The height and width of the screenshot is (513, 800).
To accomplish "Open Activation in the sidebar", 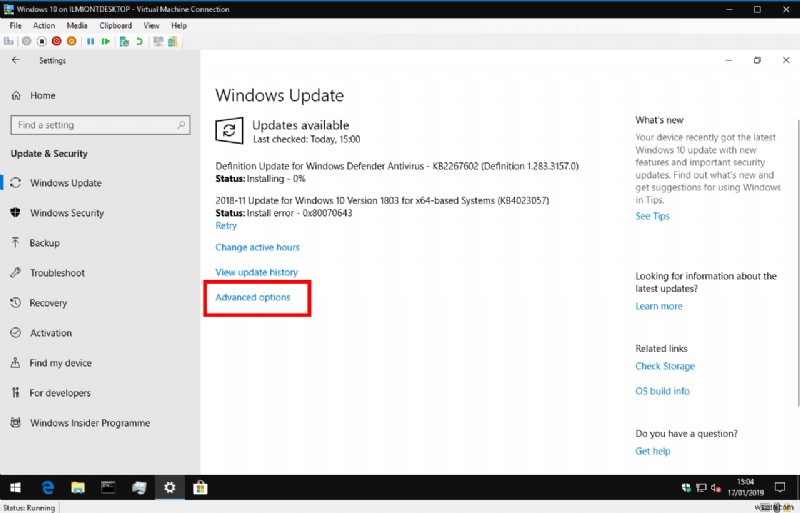I will (51, 333).
